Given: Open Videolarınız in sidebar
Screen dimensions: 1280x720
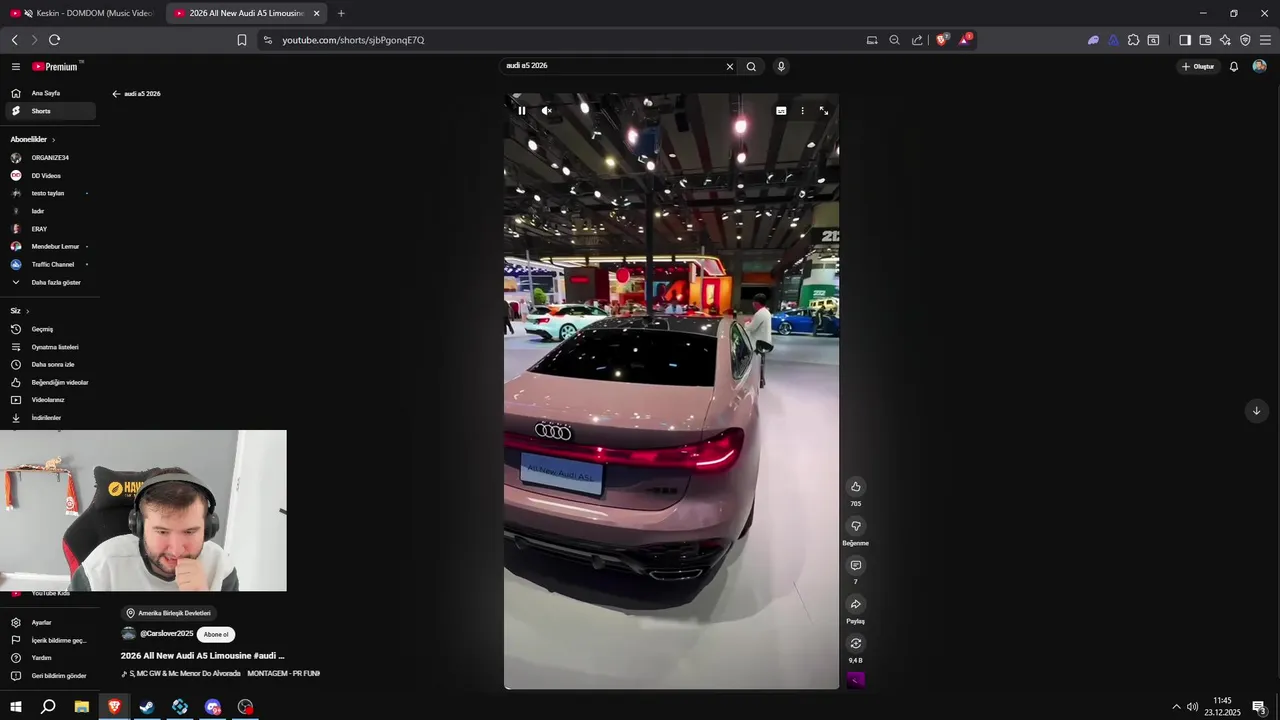Looking at the screenshot, I should click(48, 400).
